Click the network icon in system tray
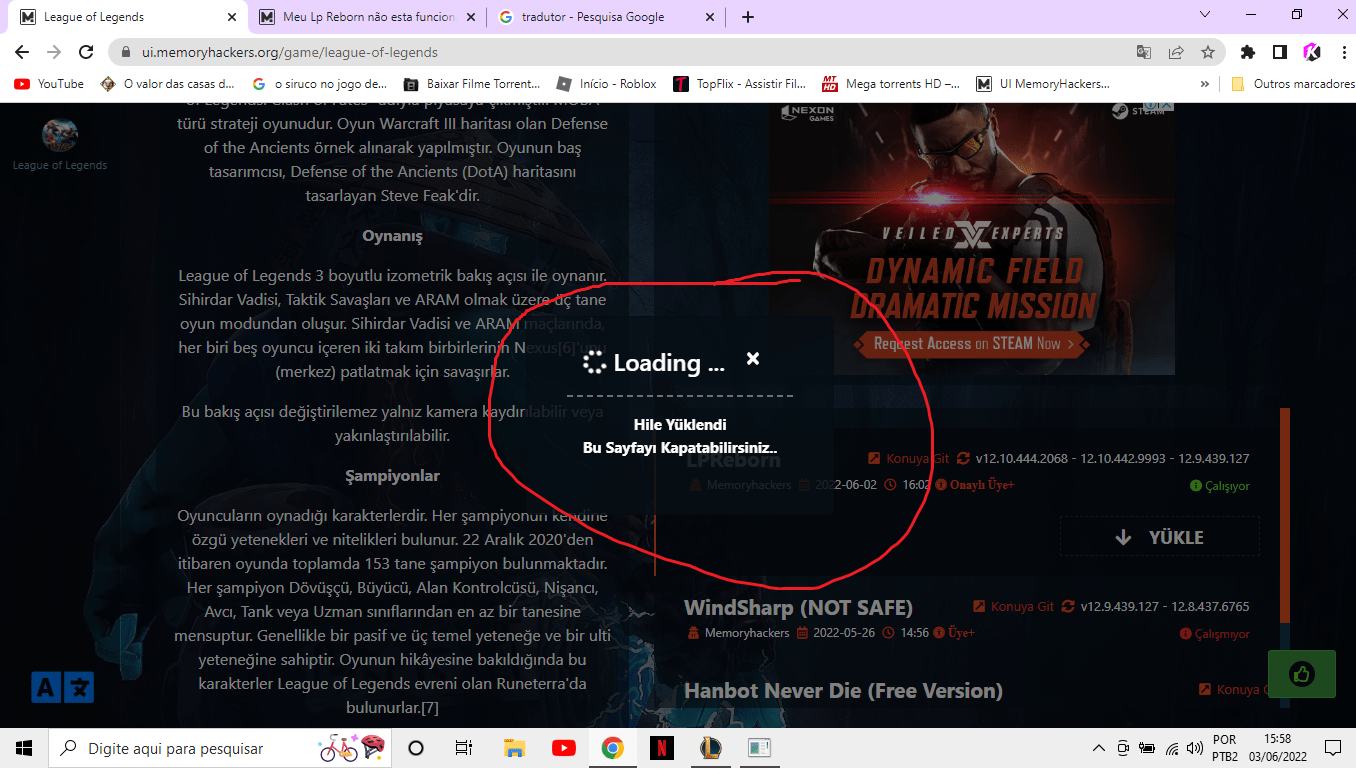 pyautogui.click(x=1170, y=748)
